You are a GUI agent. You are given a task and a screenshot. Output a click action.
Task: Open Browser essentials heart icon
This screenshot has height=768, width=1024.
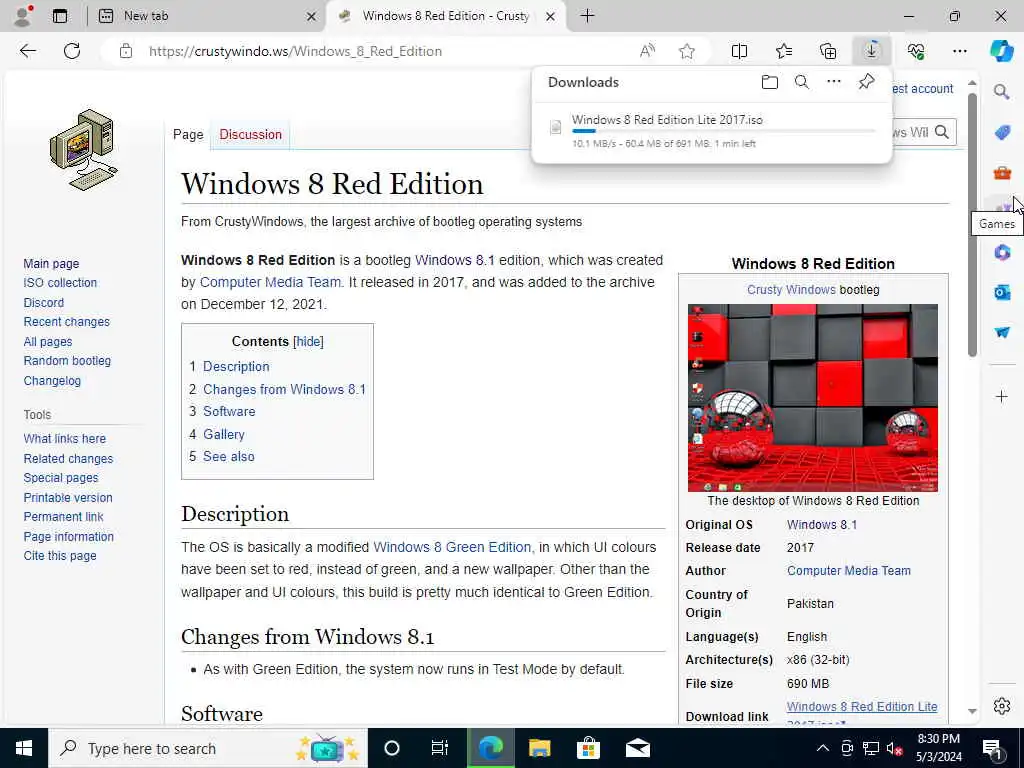916,51
